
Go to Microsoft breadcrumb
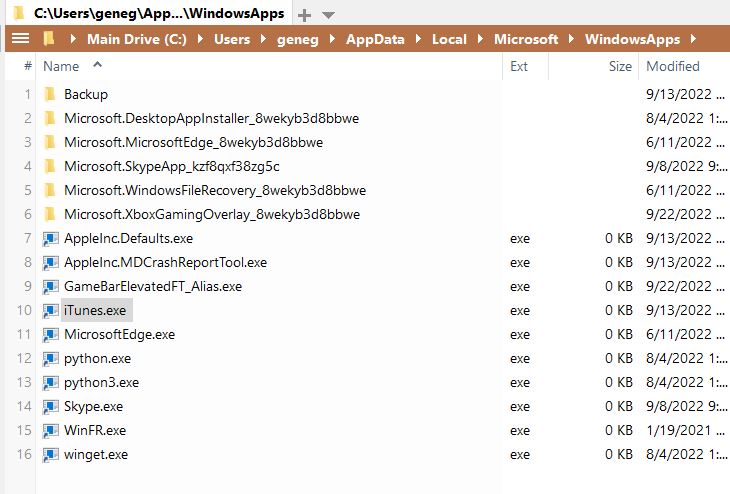tap(526, 39)
